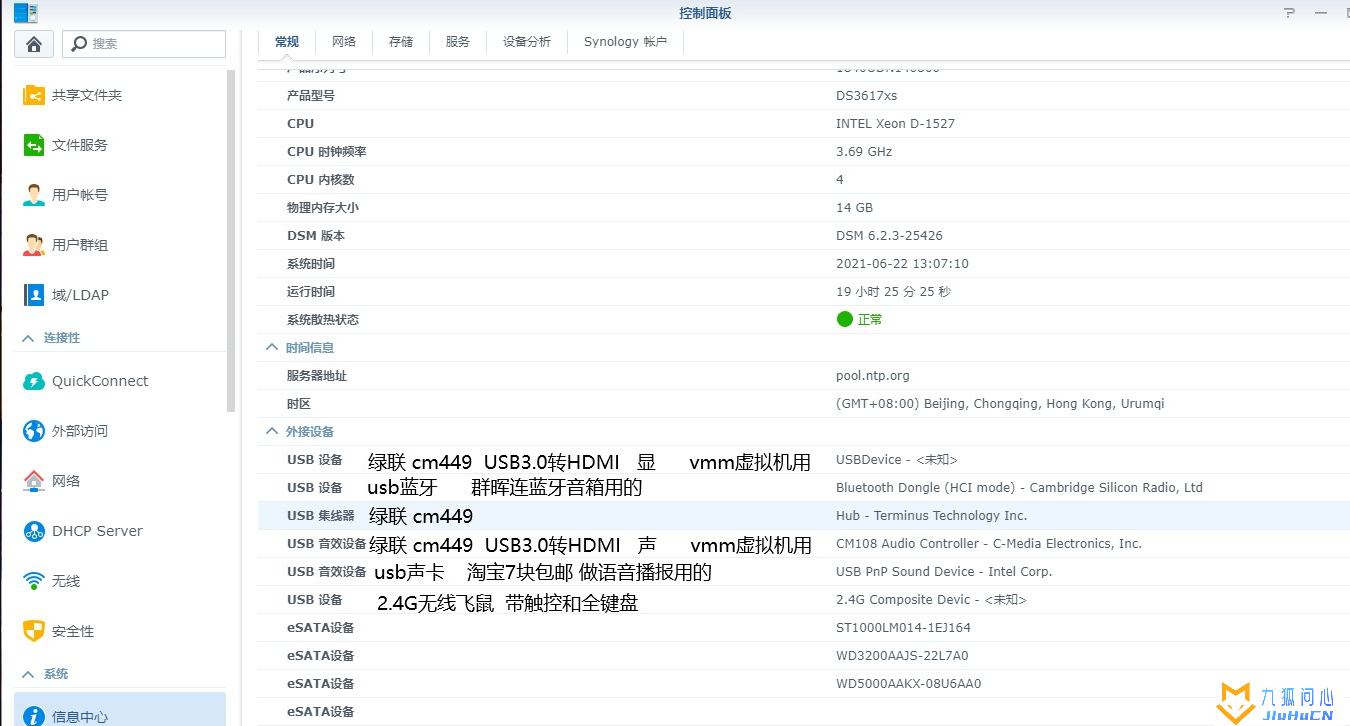Click the USB 集线器 label
Viewport: 1350px width, 726px height.
(321, 516)
